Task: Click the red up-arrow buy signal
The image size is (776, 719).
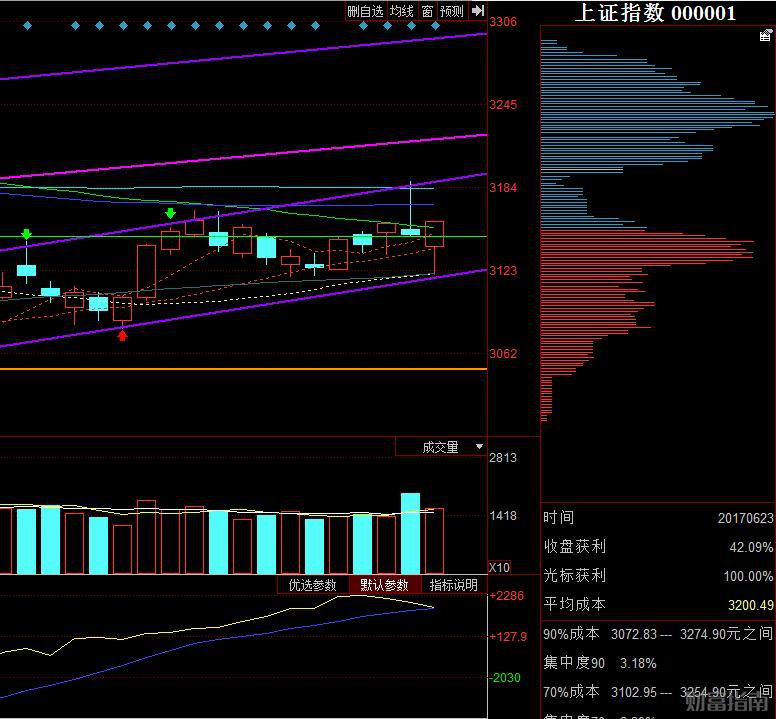Action: (122, 336)
